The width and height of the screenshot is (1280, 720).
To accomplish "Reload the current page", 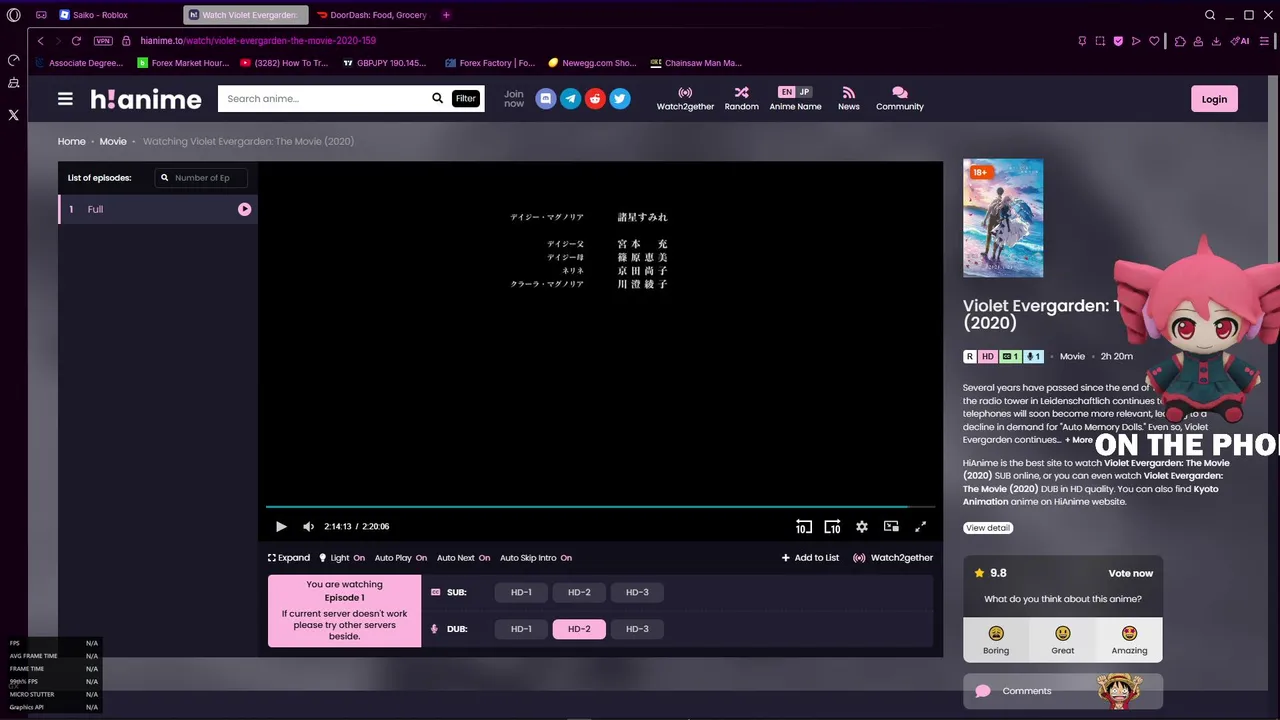I will [x=76, y=41].
